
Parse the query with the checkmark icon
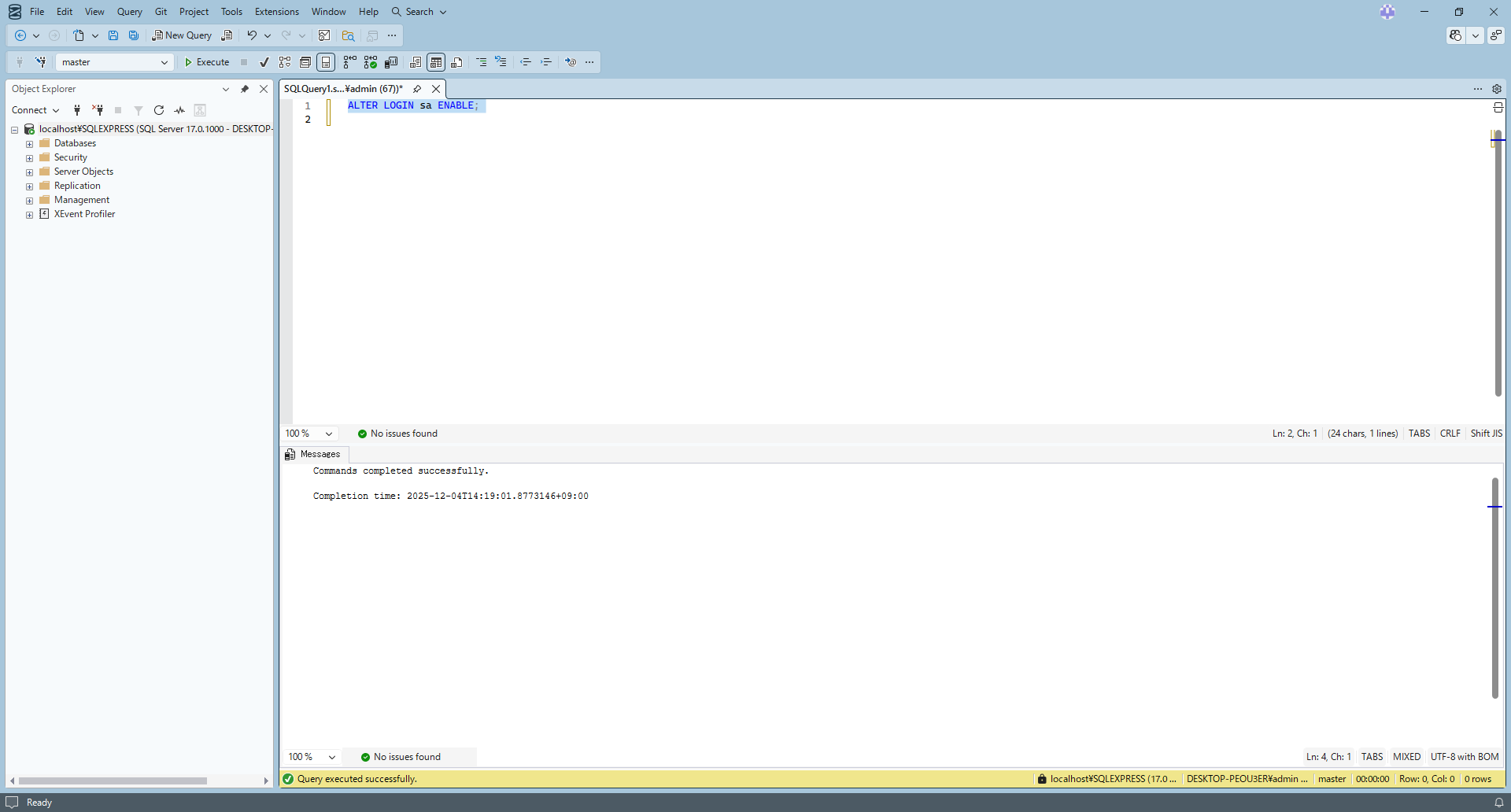264,62
